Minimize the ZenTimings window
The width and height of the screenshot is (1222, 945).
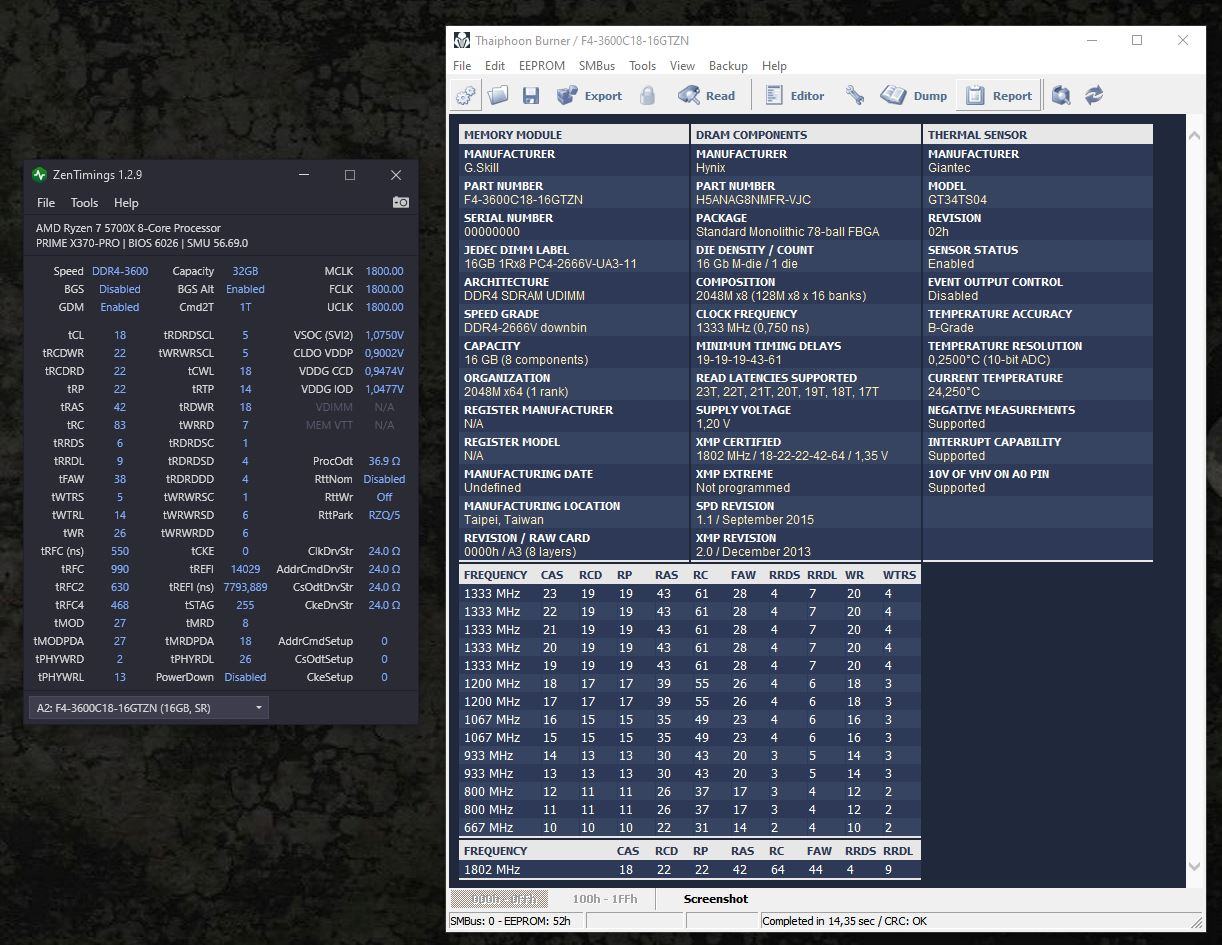[x=304, y=175]
